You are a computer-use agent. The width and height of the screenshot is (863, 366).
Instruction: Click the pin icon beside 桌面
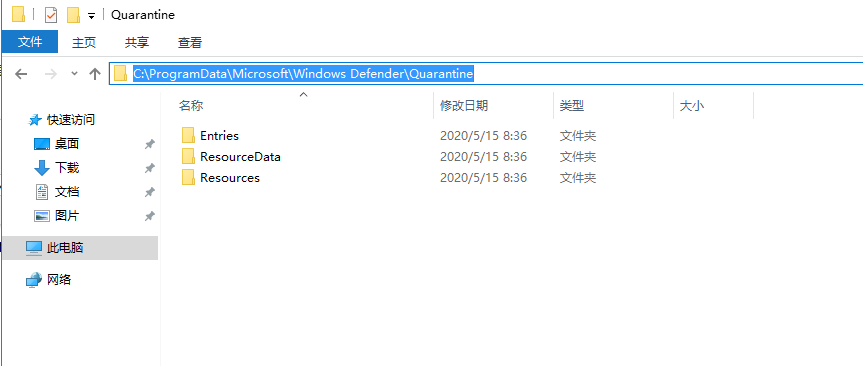149,144
